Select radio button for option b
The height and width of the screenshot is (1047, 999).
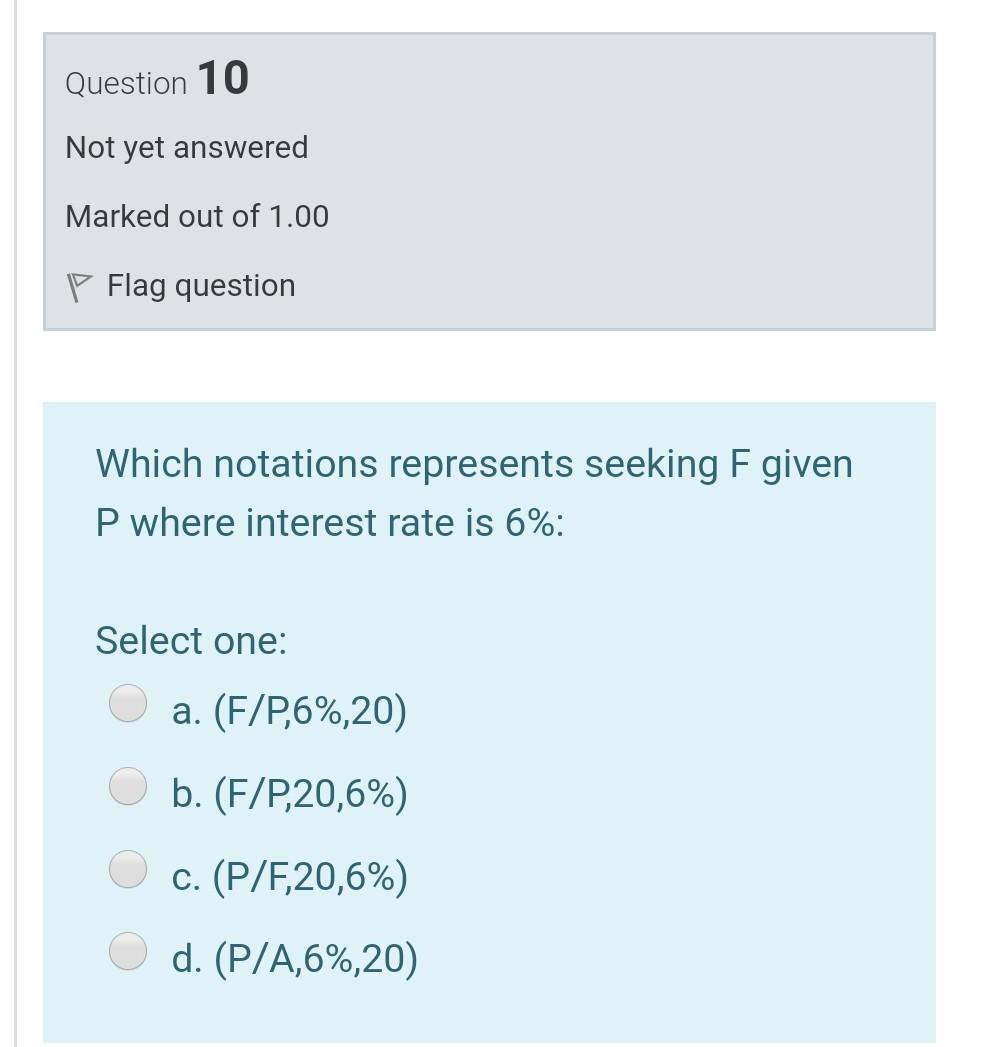coord(128,786)
